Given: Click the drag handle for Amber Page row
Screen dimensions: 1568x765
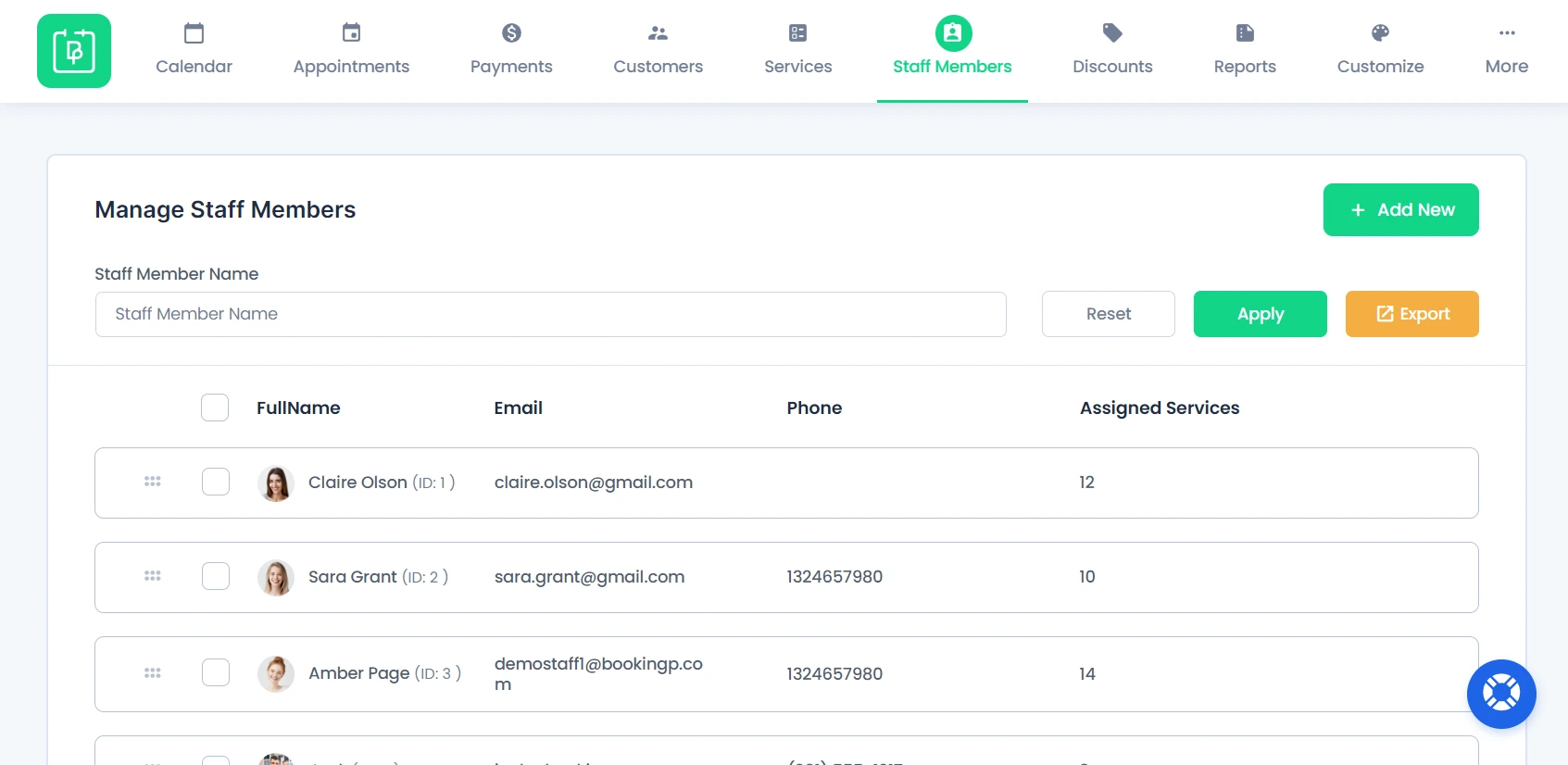Looking at the screenshot, I should pos(153,673).
